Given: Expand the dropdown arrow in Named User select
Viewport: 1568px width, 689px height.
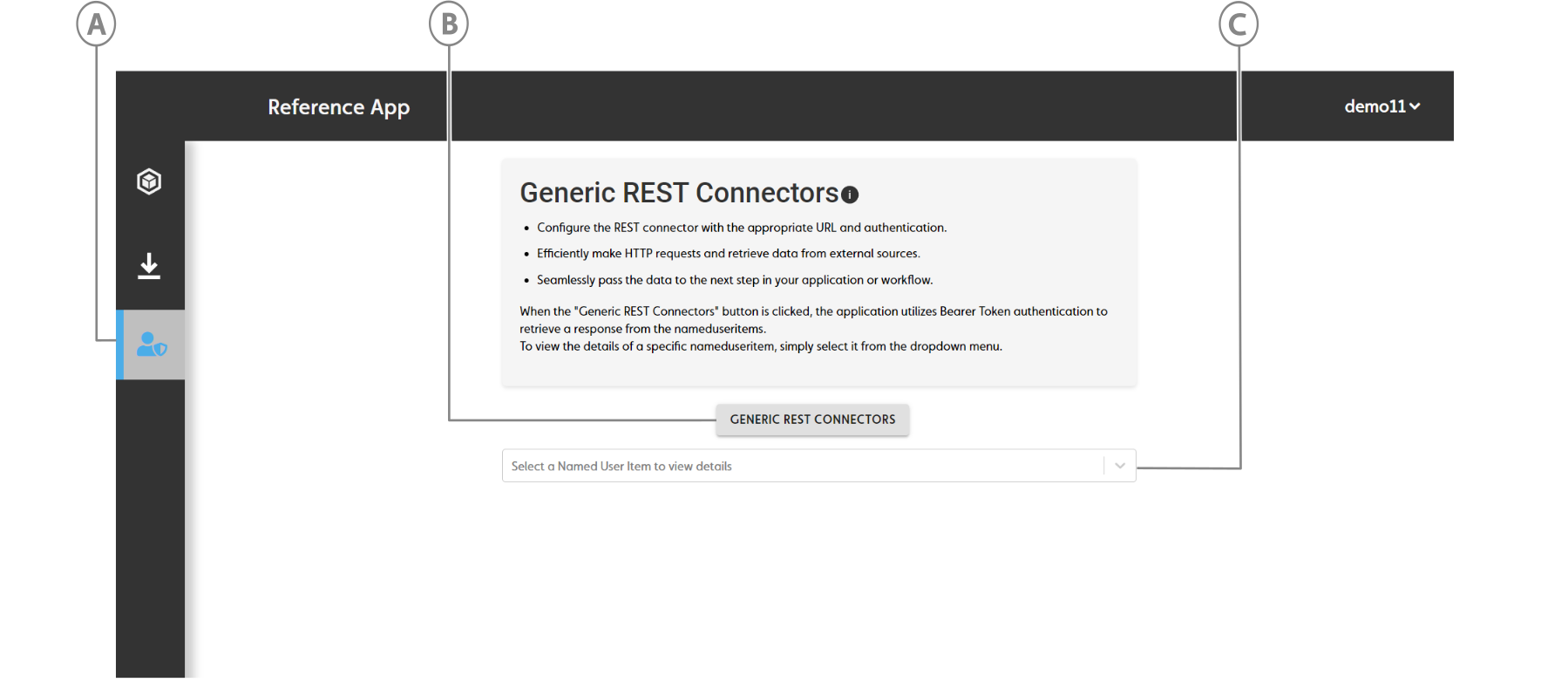Looking at the screenshot, I should [x=1120, y=466].
